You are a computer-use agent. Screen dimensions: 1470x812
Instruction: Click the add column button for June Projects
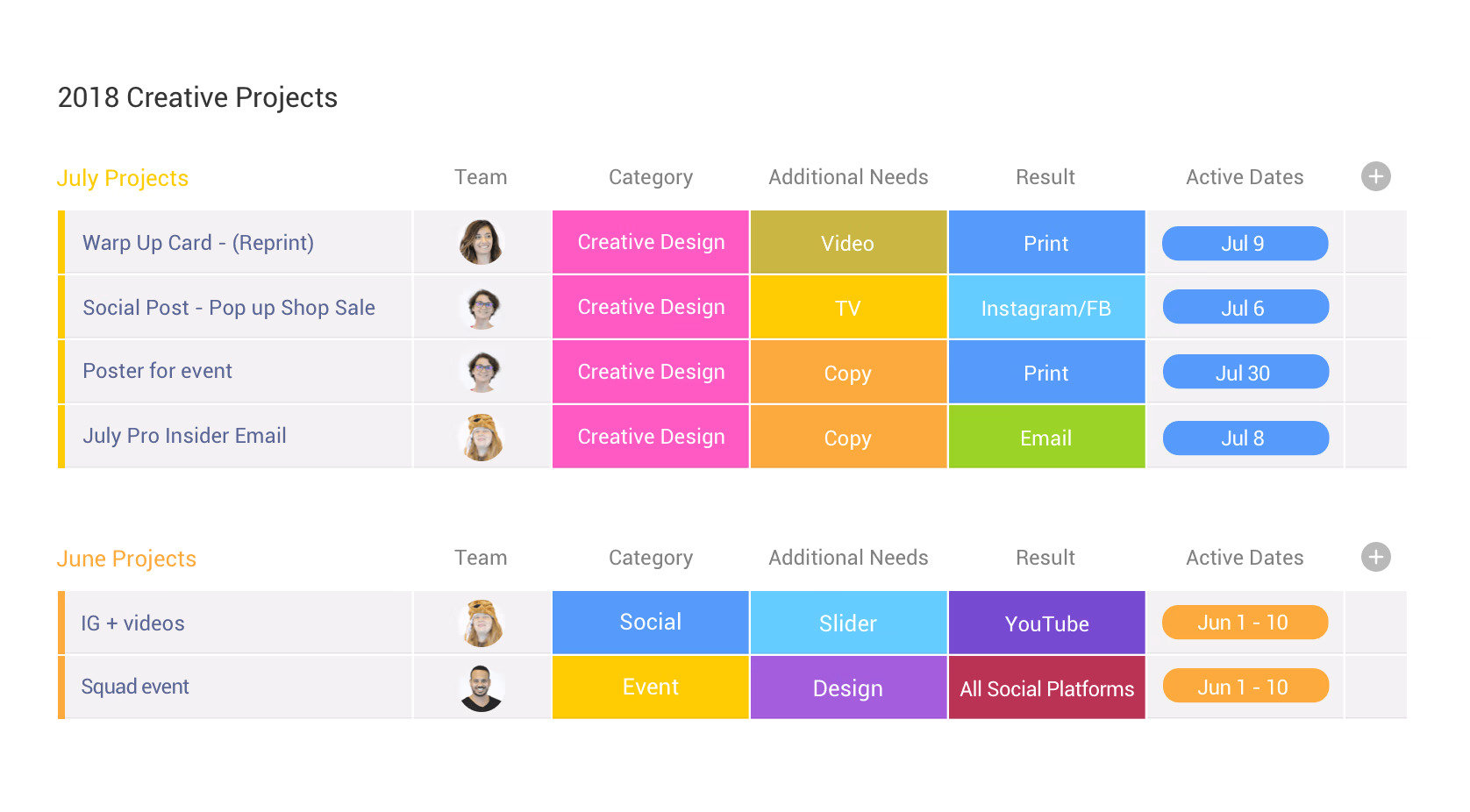click(1375, 557)
